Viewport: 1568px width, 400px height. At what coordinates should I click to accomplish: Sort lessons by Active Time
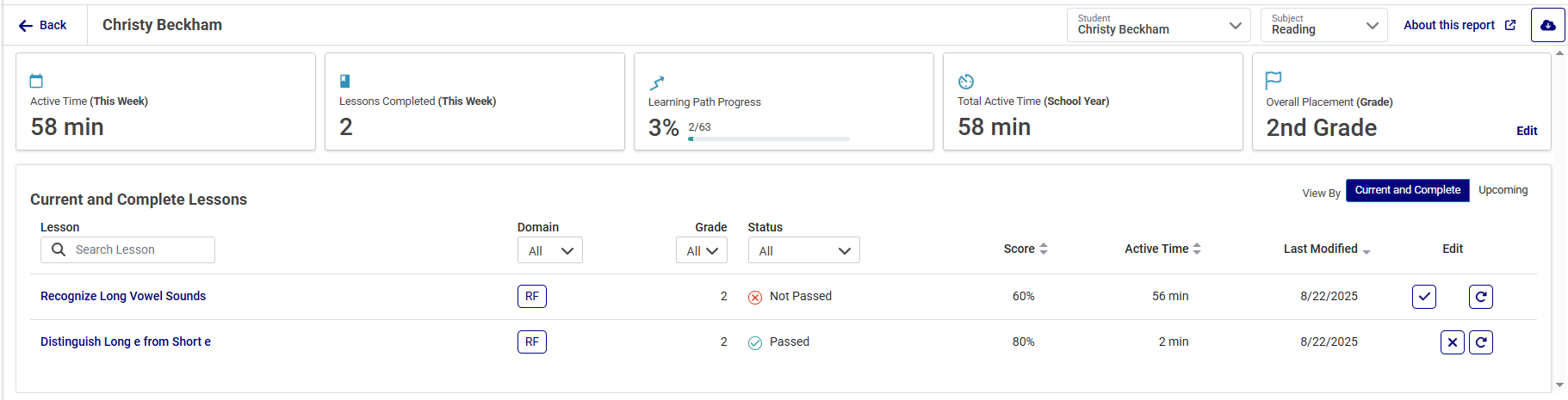[1162, 249]
